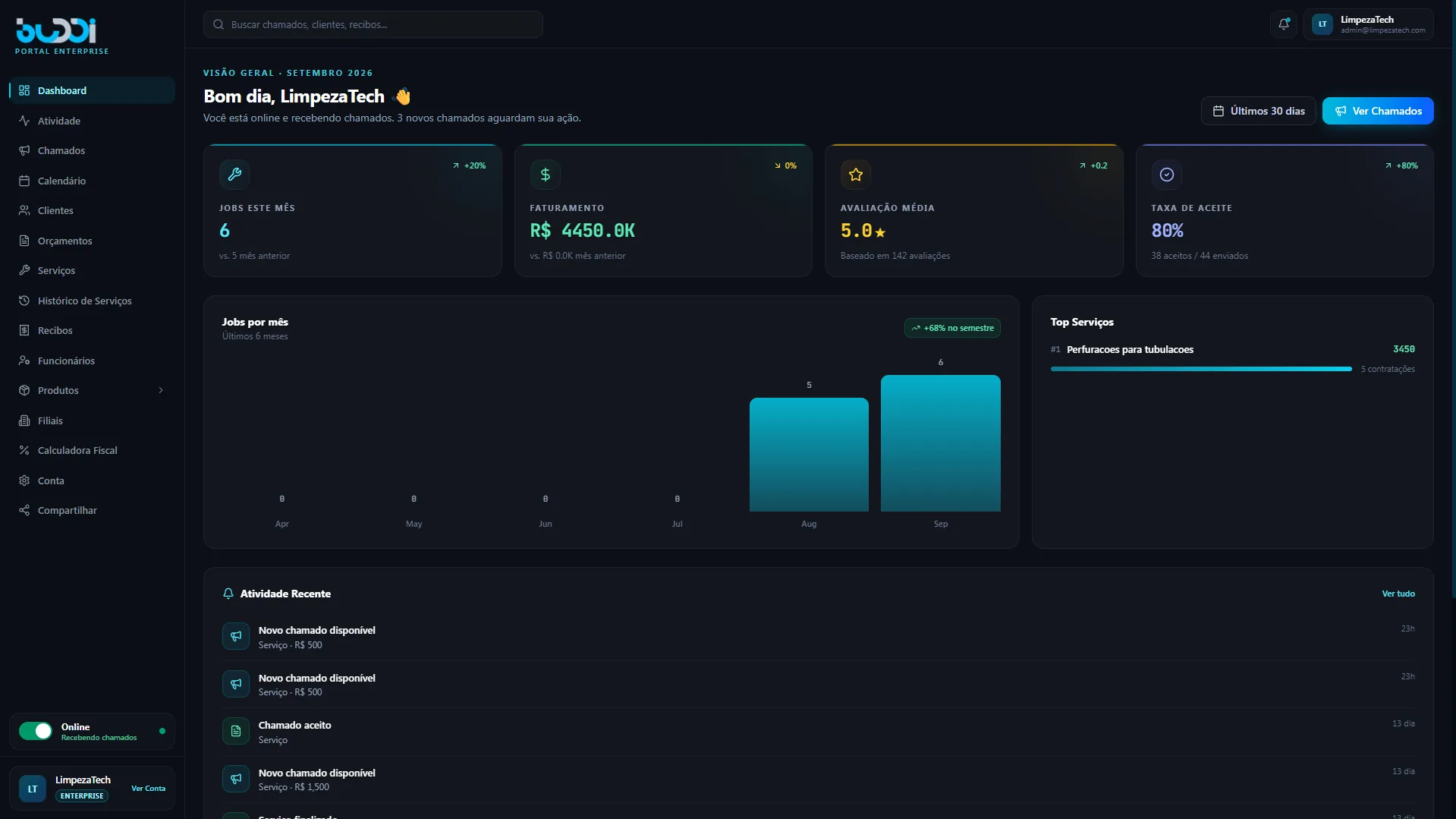The image size is (1456, 819).
Task: Expand the Produtos submenu chevron
Action: point(161,390)
